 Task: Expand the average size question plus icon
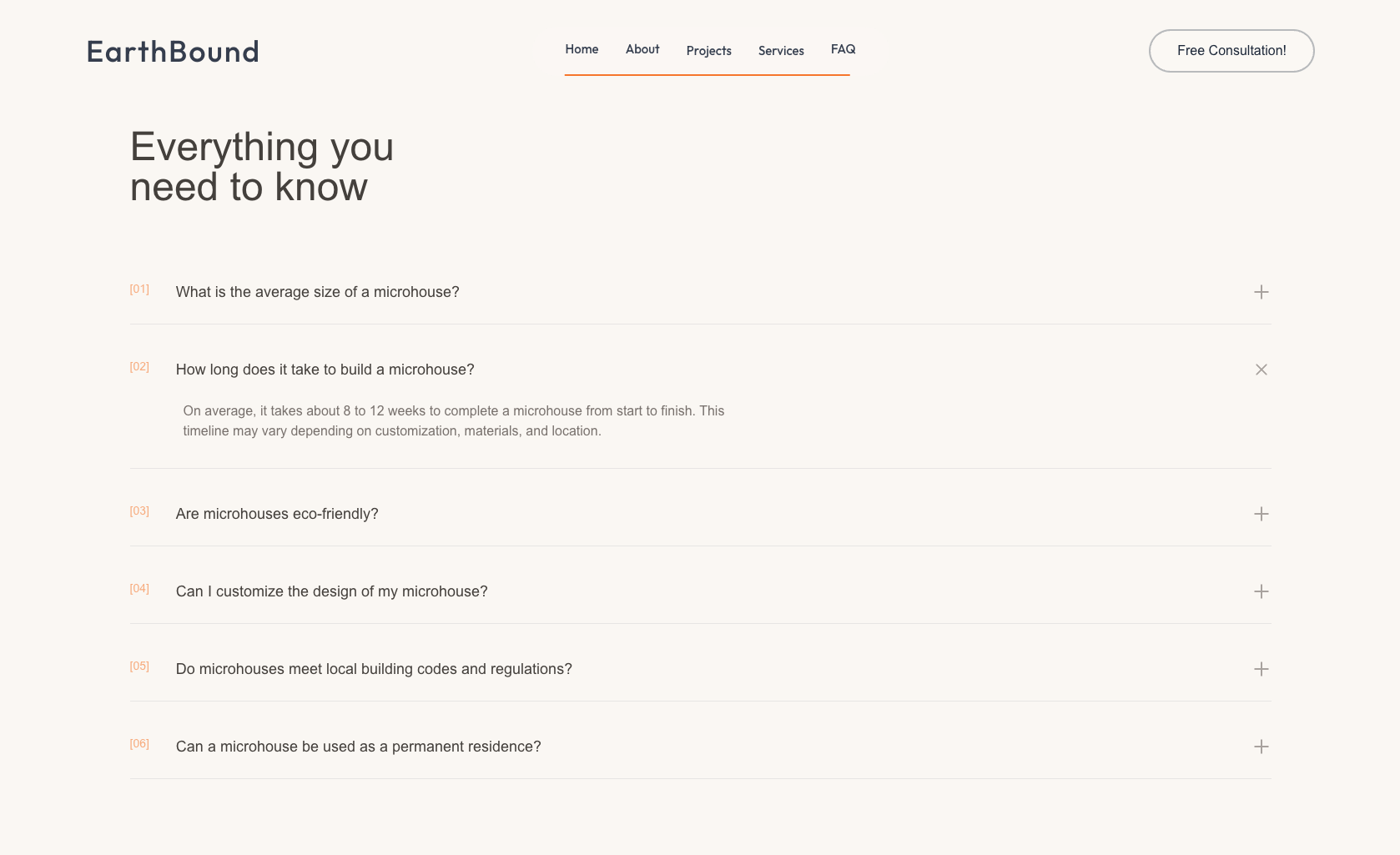tap(1262, 292)
